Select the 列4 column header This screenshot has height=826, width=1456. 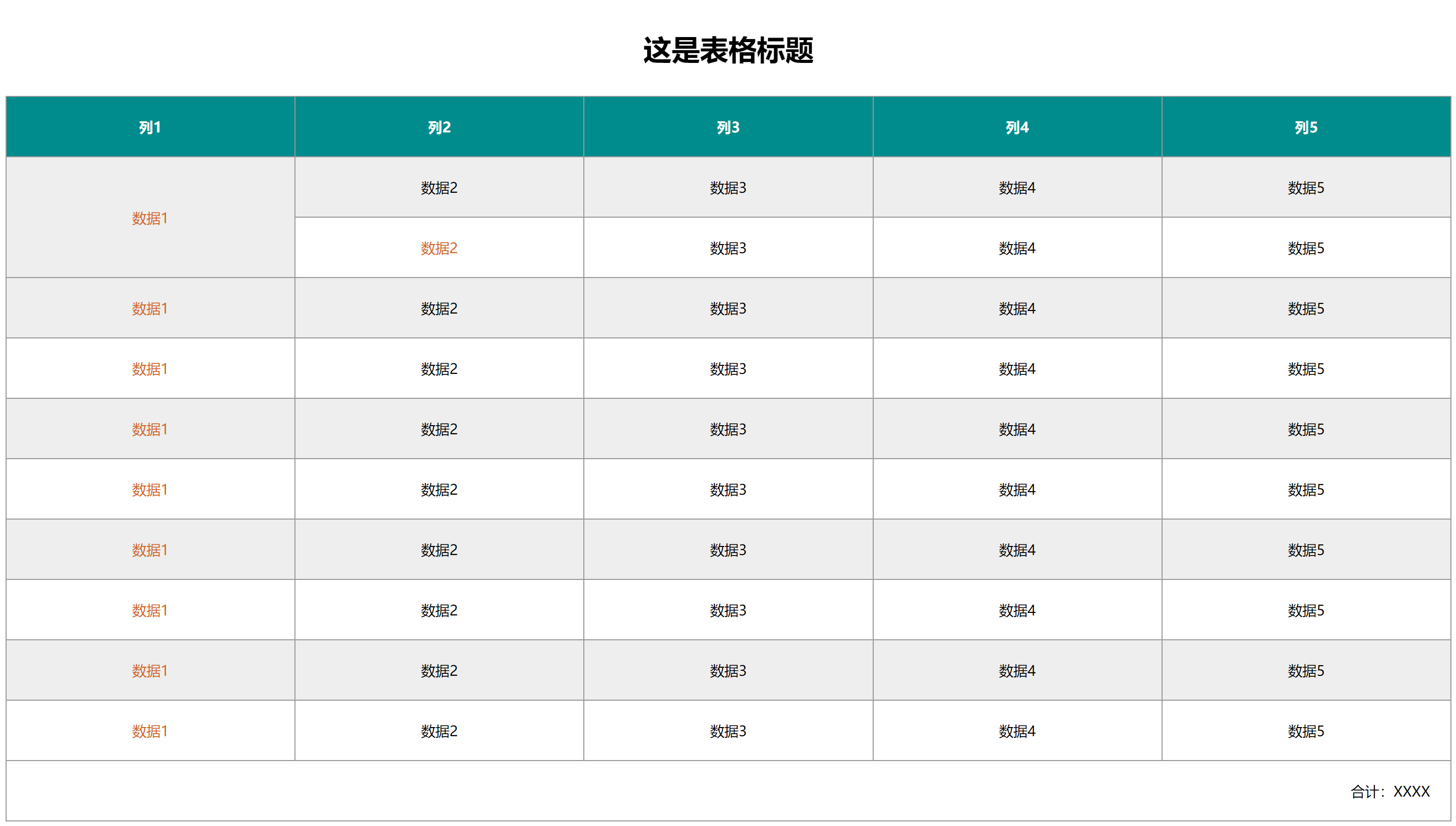(x=1017, y=127)
